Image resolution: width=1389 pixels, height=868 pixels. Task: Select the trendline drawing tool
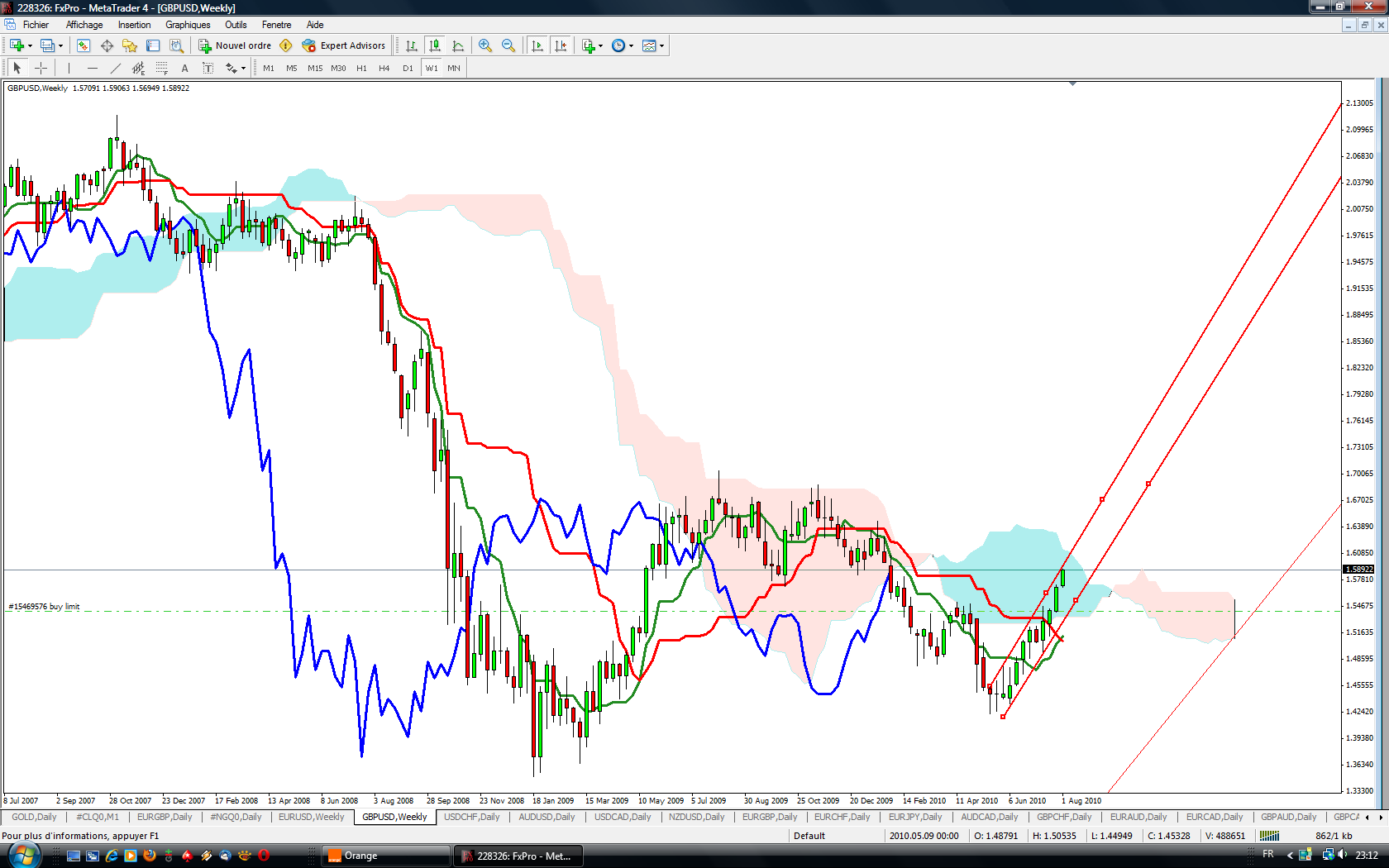coord(116,68)
